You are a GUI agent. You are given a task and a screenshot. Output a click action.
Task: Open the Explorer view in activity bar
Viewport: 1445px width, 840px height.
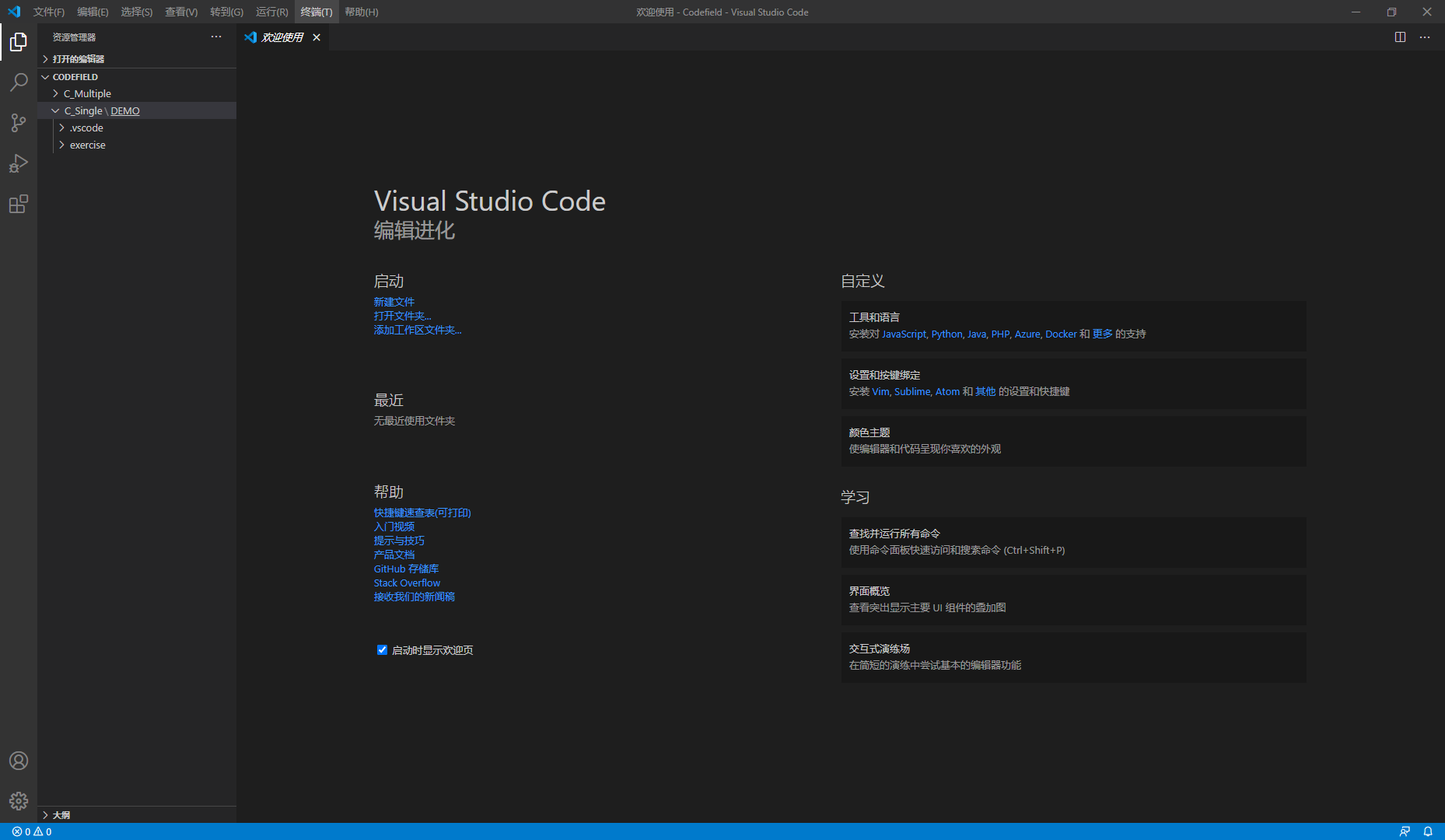click(x=19, y=42)
